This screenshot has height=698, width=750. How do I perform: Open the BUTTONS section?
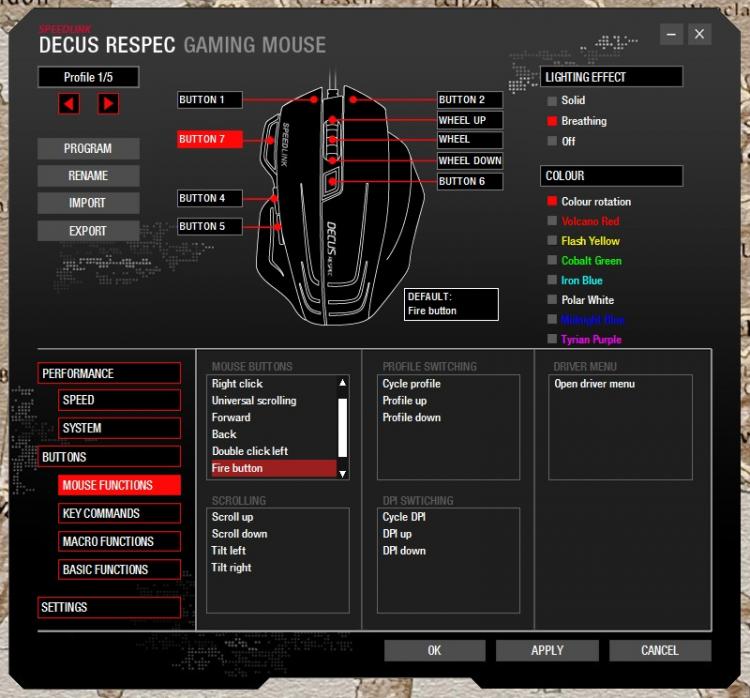(x=109, y=457)
